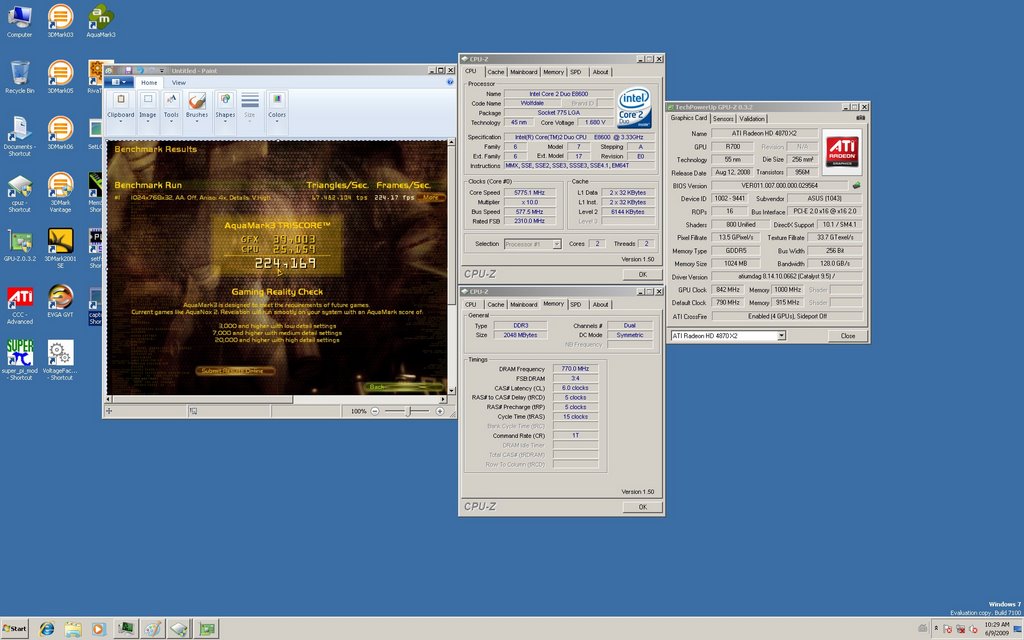The height and width of the screenshot is (640, 1024).
Task: Open the Computer desktop icon
Action: (20, 20)
